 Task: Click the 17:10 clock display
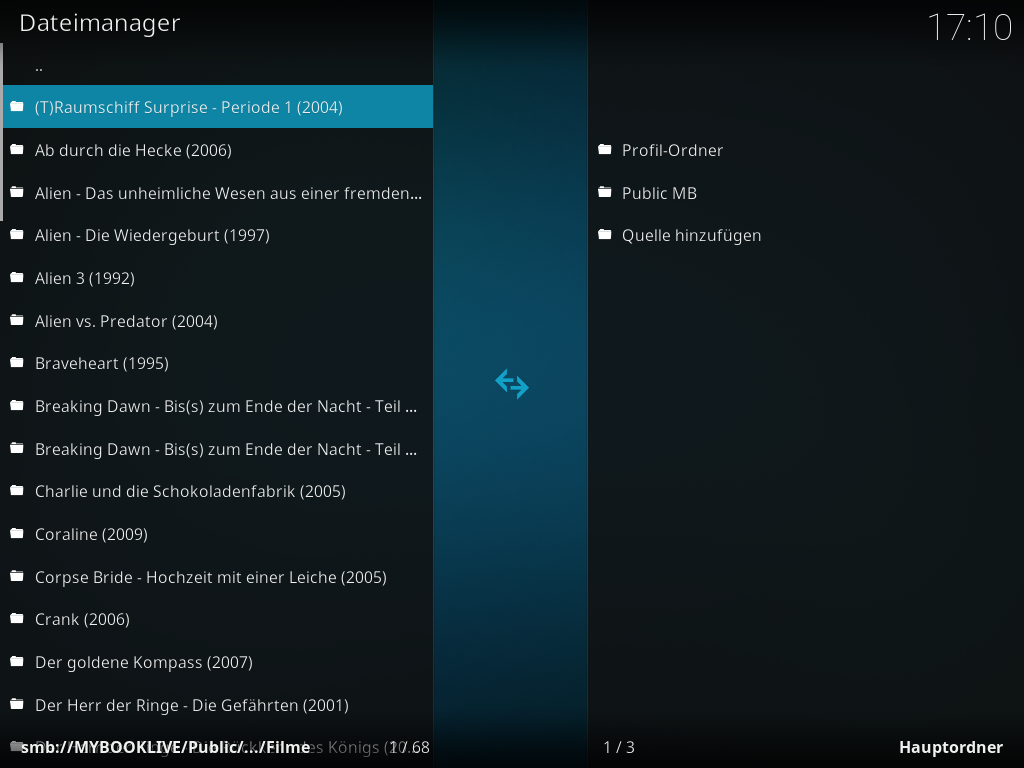tap(969, 27)
